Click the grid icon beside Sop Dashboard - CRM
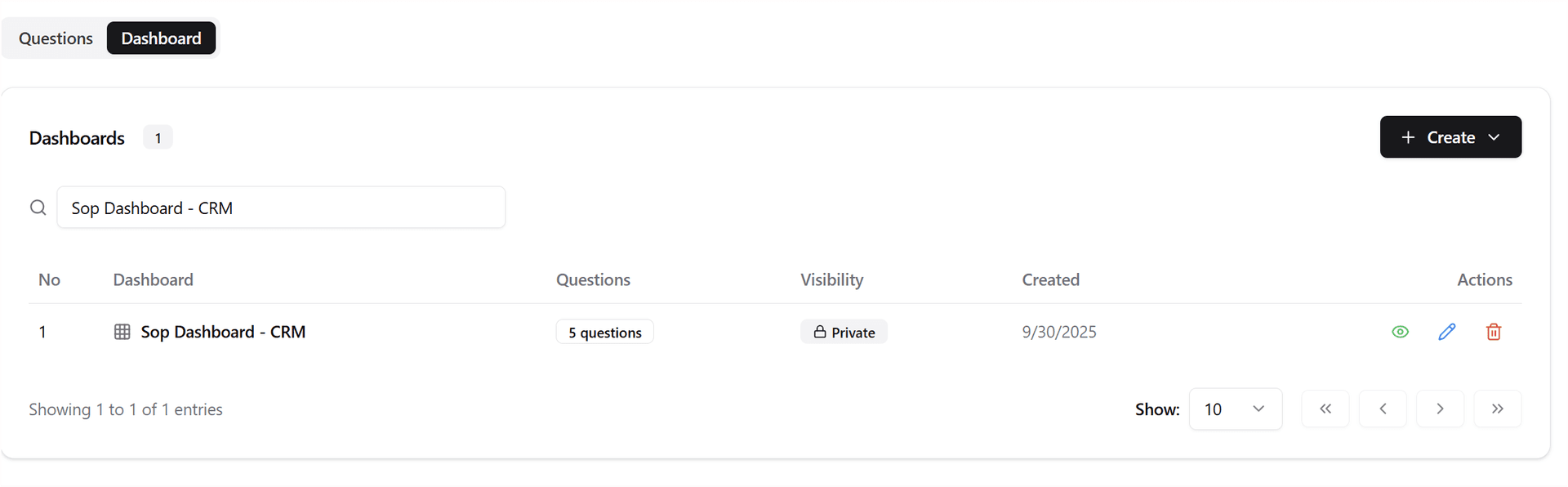Screen dimensions: 1568x487 pyautogui.click(x=122, y=332)
